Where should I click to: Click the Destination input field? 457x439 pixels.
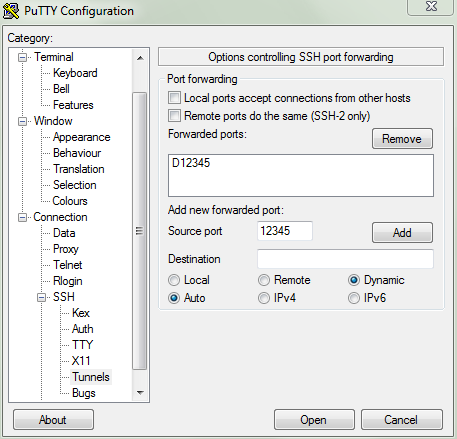[x=345, y=259]
